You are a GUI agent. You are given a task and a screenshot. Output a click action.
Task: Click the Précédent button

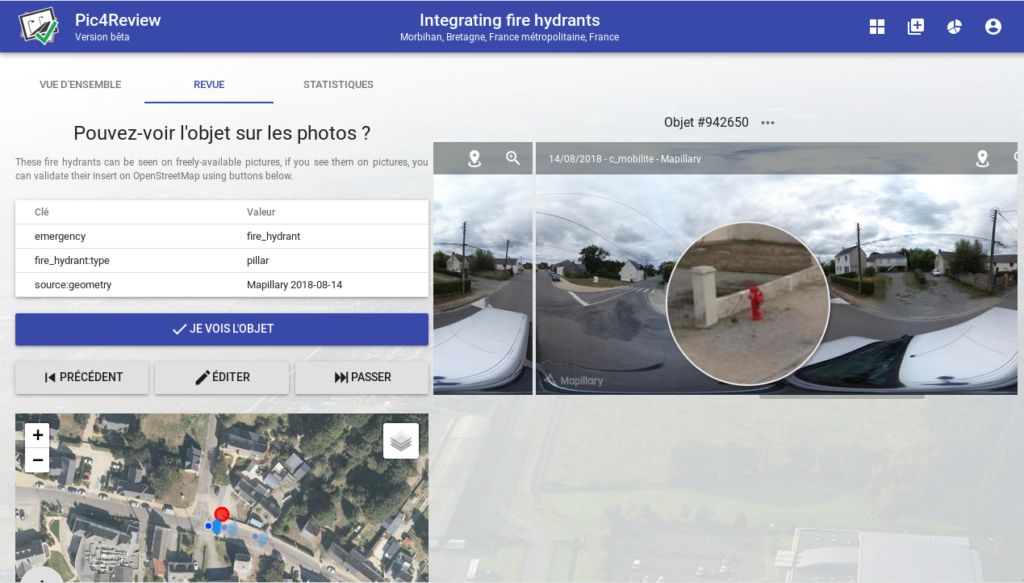tap(82, 377)
